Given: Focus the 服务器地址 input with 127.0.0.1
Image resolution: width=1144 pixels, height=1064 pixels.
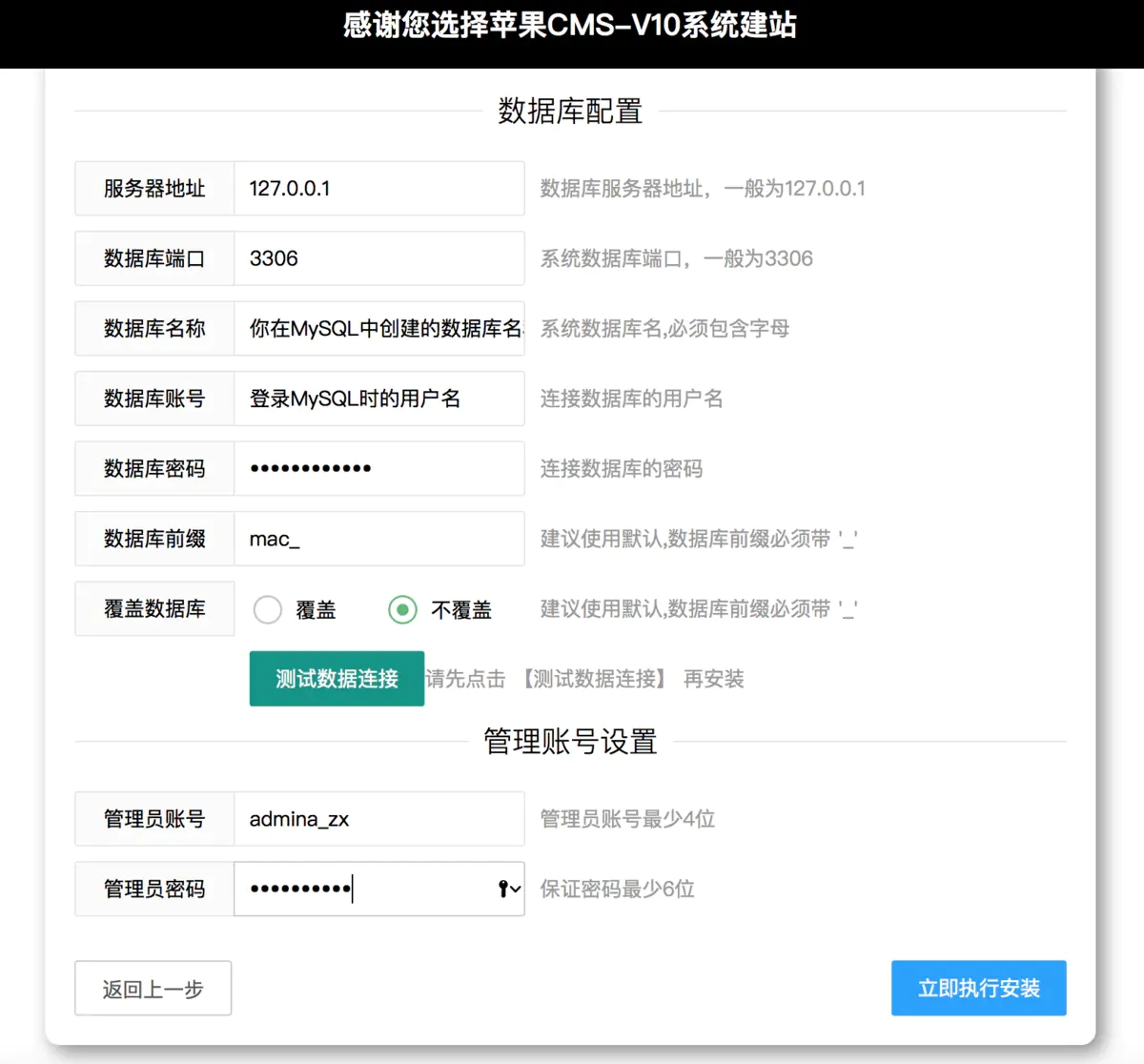Looking at the screenshot, I should [379, 188].
